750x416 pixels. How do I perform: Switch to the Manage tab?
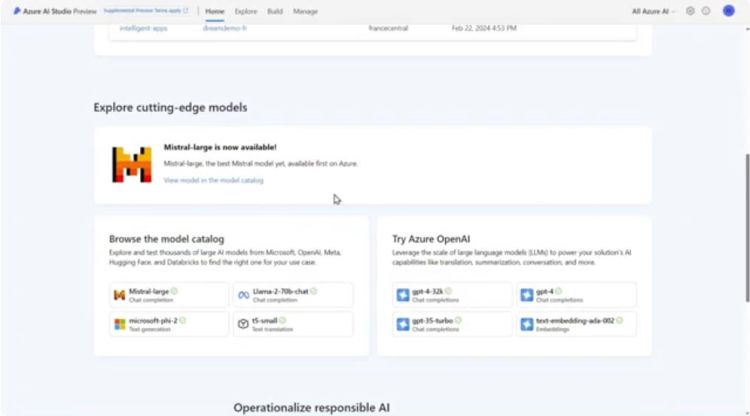click(x=305, y=11)
